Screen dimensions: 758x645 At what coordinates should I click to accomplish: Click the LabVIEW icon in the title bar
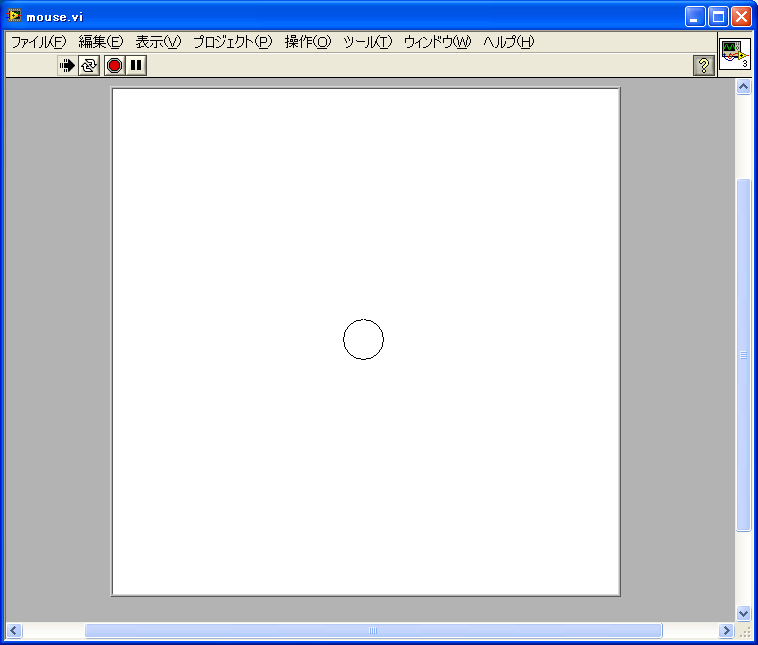(14, 15)
